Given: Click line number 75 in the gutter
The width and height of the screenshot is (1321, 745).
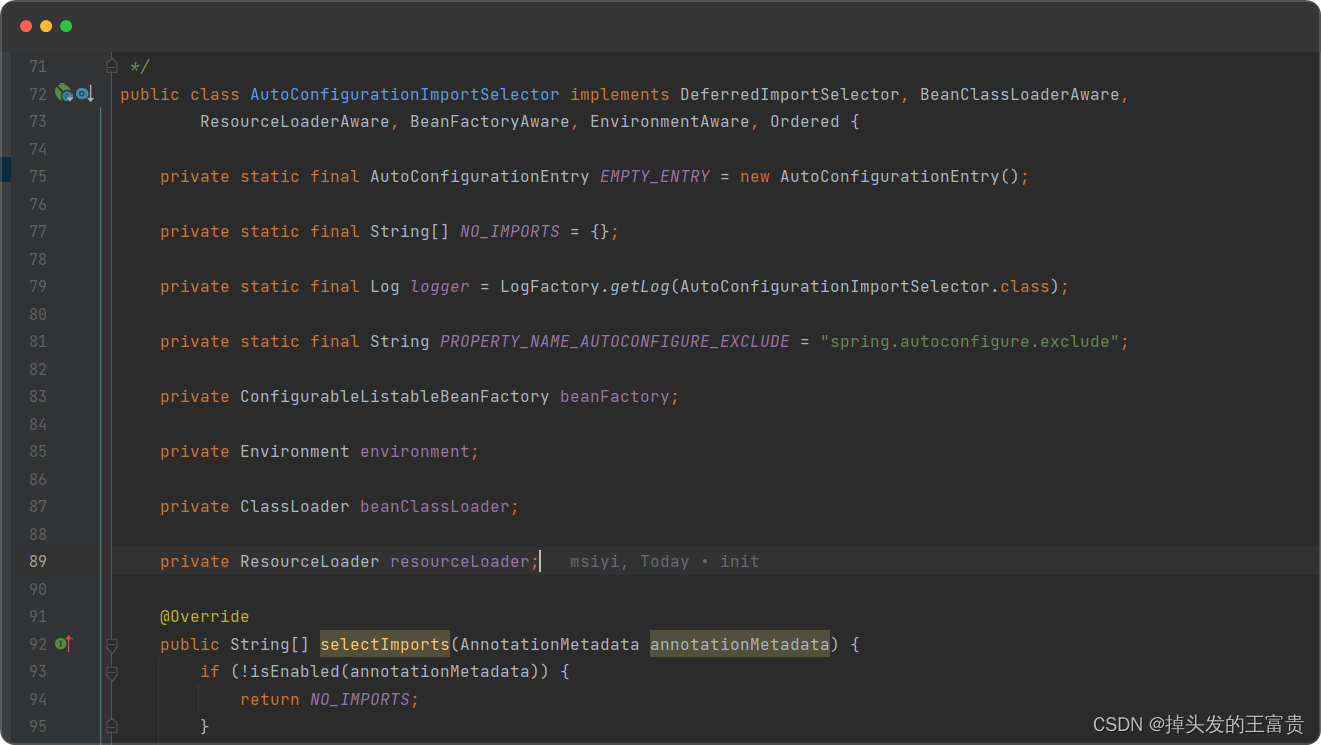Looking at the screenshot, I should click(38, 176).
